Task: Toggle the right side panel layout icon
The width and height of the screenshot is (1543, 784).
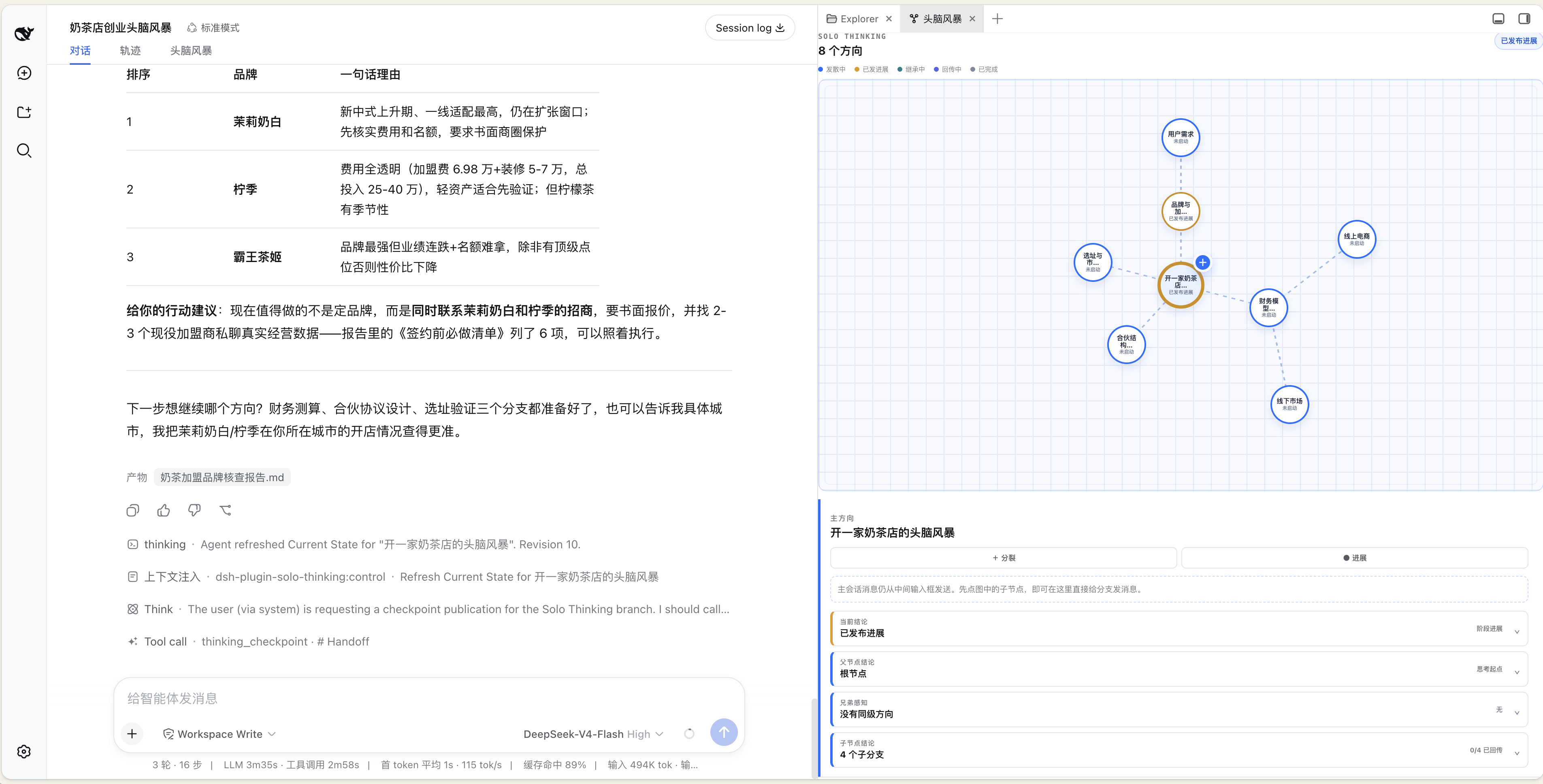Action: pos(1524,19)
